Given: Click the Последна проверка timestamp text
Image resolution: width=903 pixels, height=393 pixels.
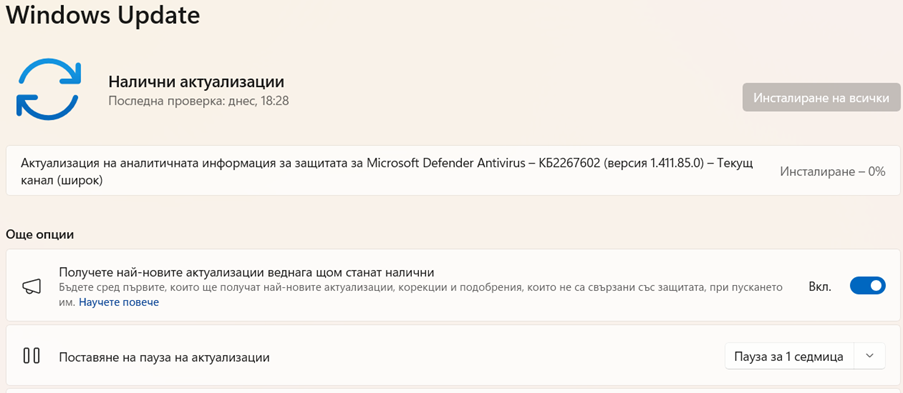Looking at the screenshot, I should [199, 101].
